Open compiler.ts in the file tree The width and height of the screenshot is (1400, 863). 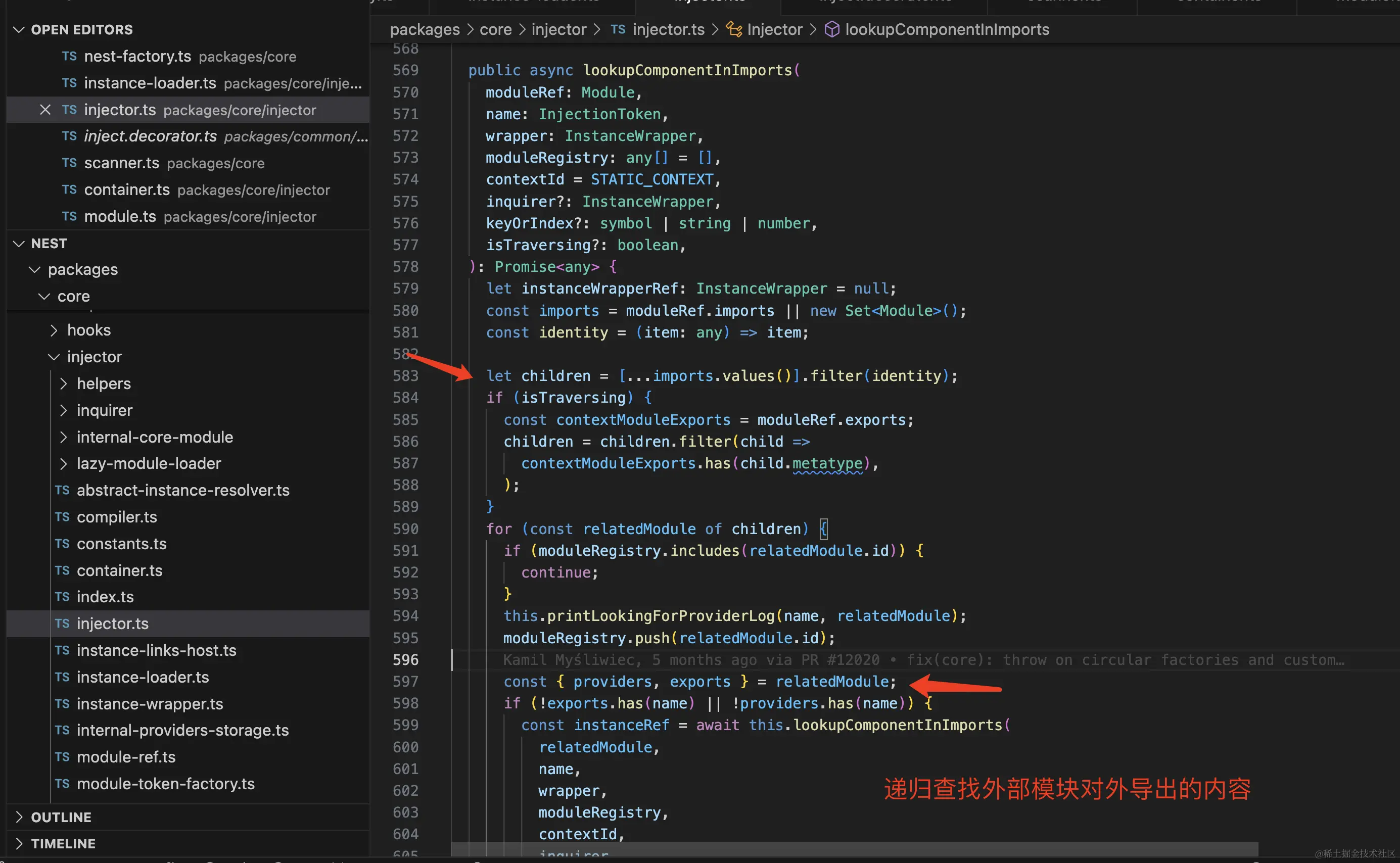188,517
